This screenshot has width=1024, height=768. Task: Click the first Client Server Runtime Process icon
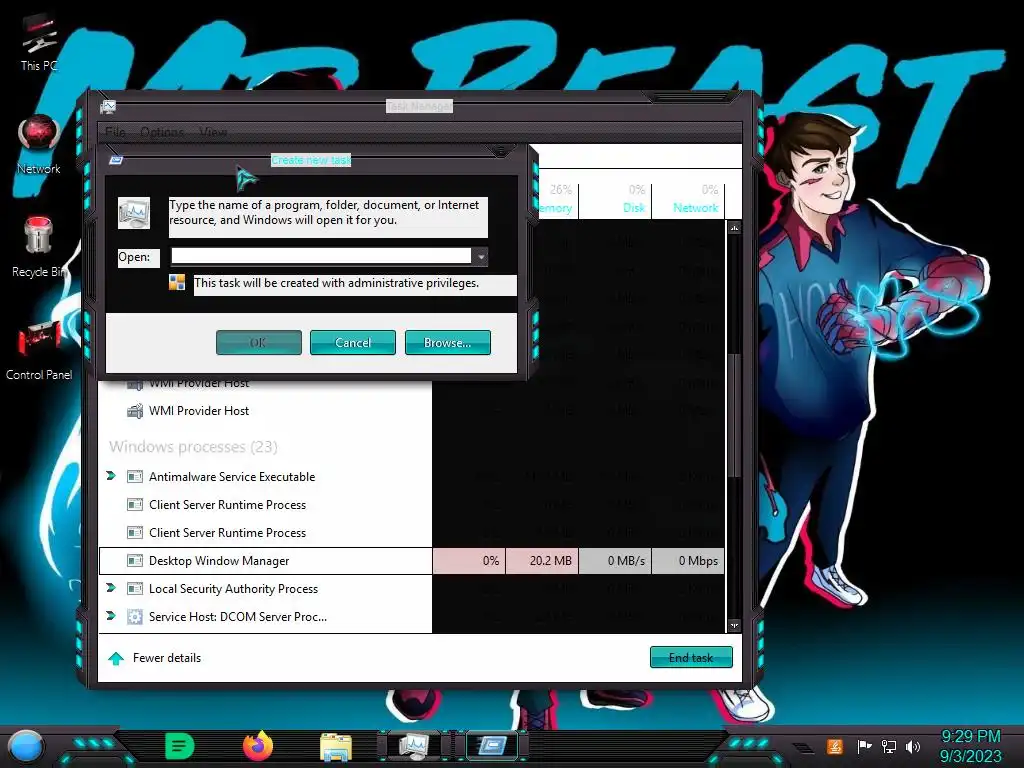135,505
